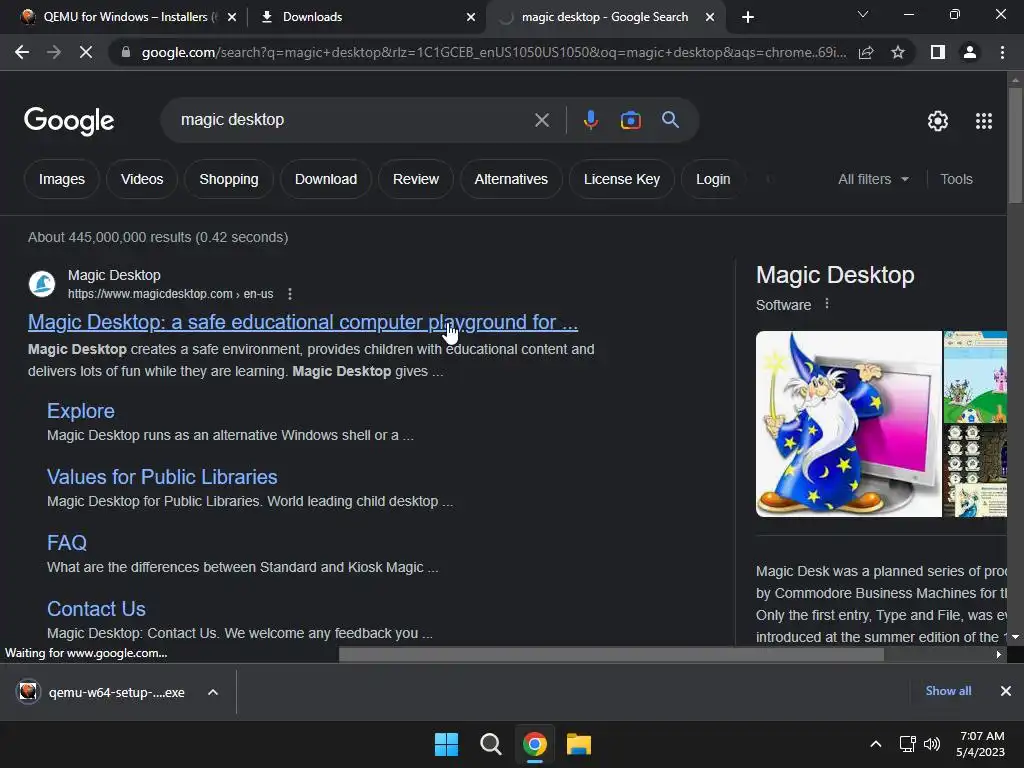Viewport: 1024px width, 768px height.
Task: Share this page from address bar
Action: pos(866,52)
